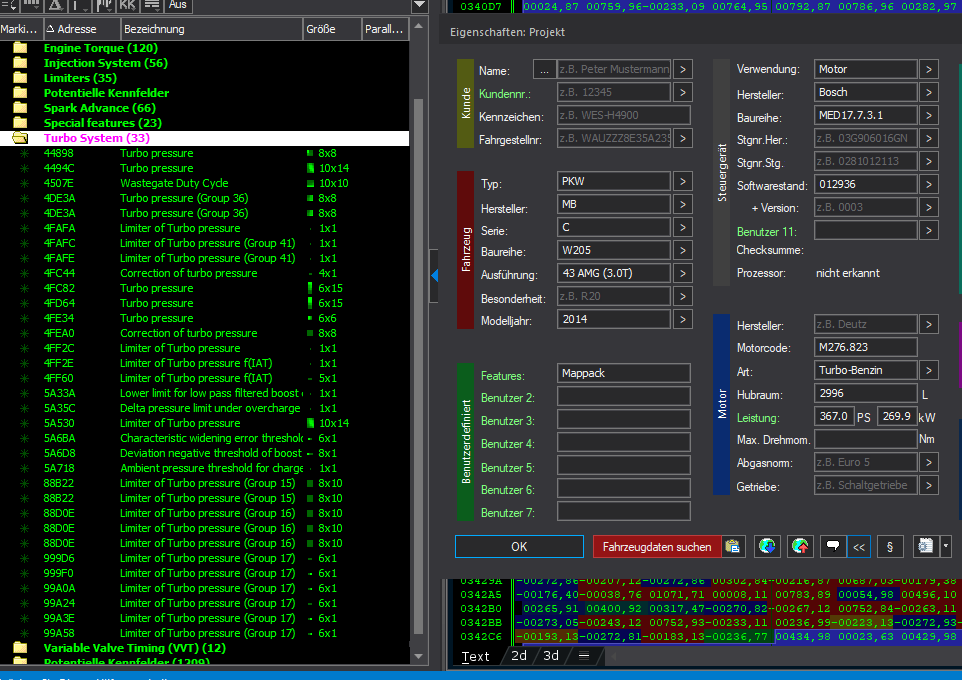Click the speech bubble comment icon

pyautogui.click(x=831, y=547)
